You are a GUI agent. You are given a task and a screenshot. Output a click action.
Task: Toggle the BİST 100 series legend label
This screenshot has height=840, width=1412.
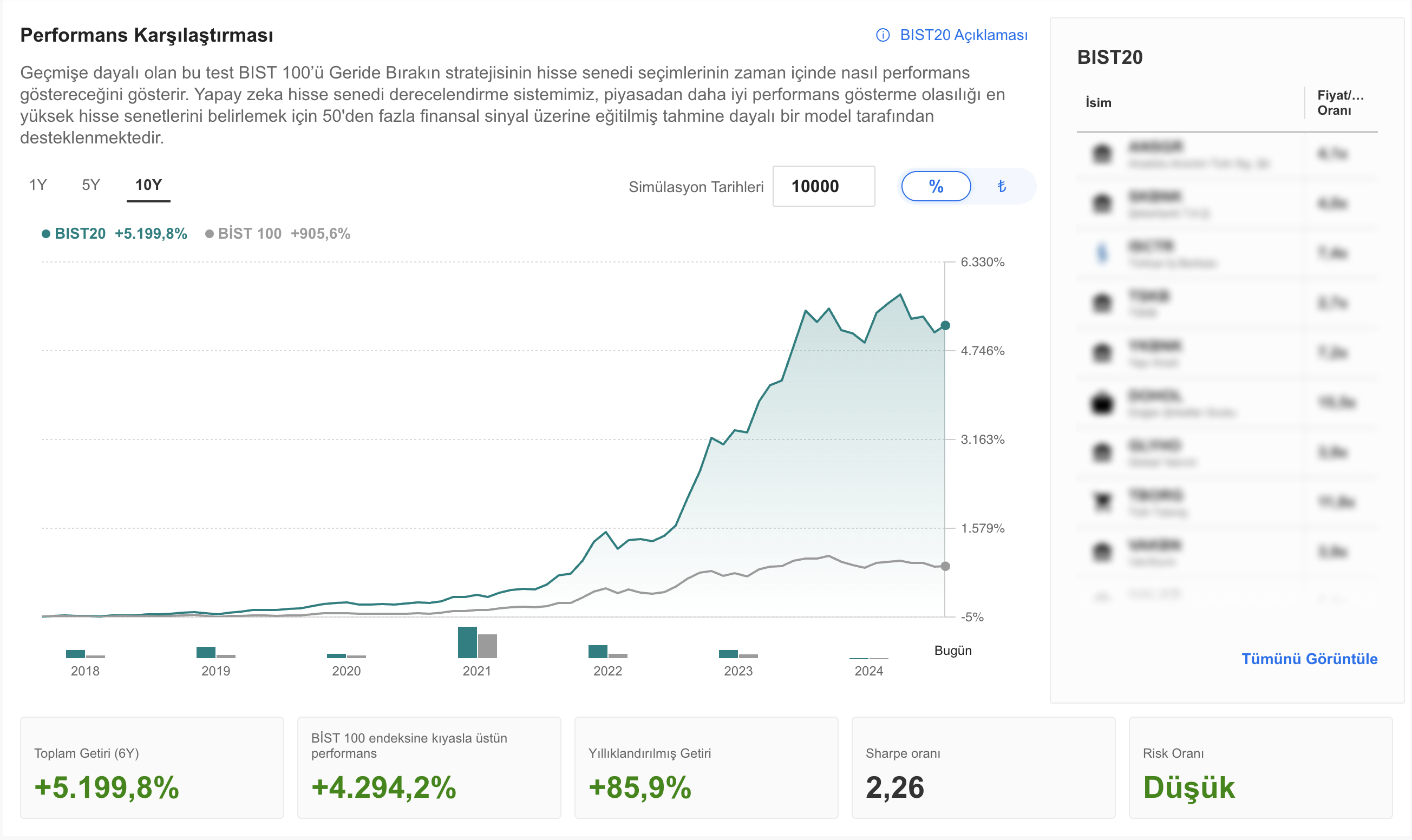pyautogui.click(x=250, y=234)
